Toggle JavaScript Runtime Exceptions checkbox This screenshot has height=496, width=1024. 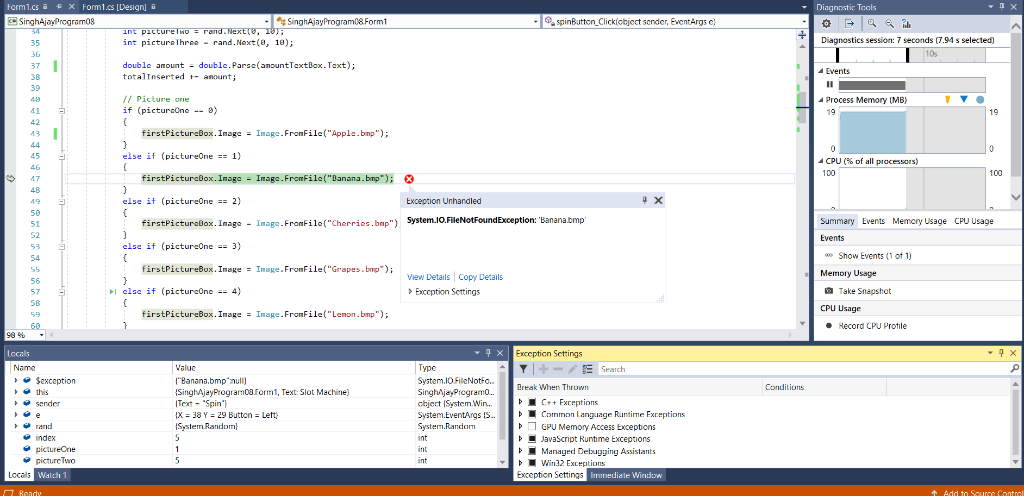[532, 439]
